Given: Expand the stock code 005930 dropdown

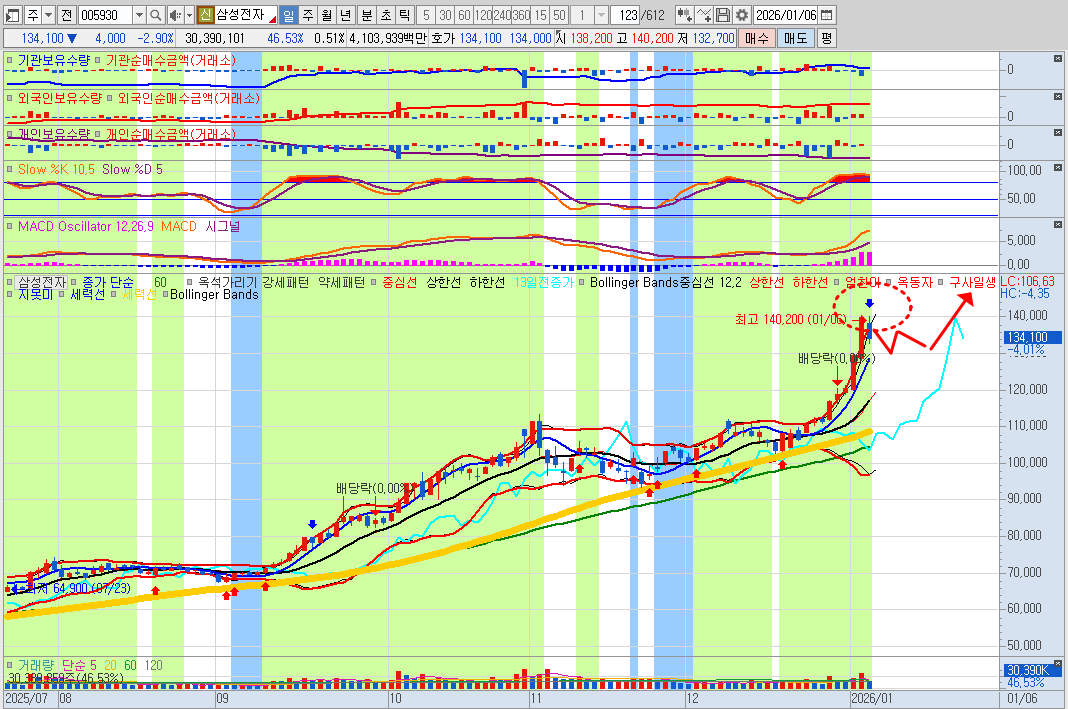Looking at the screenshot, I should [x=139, y=15].
